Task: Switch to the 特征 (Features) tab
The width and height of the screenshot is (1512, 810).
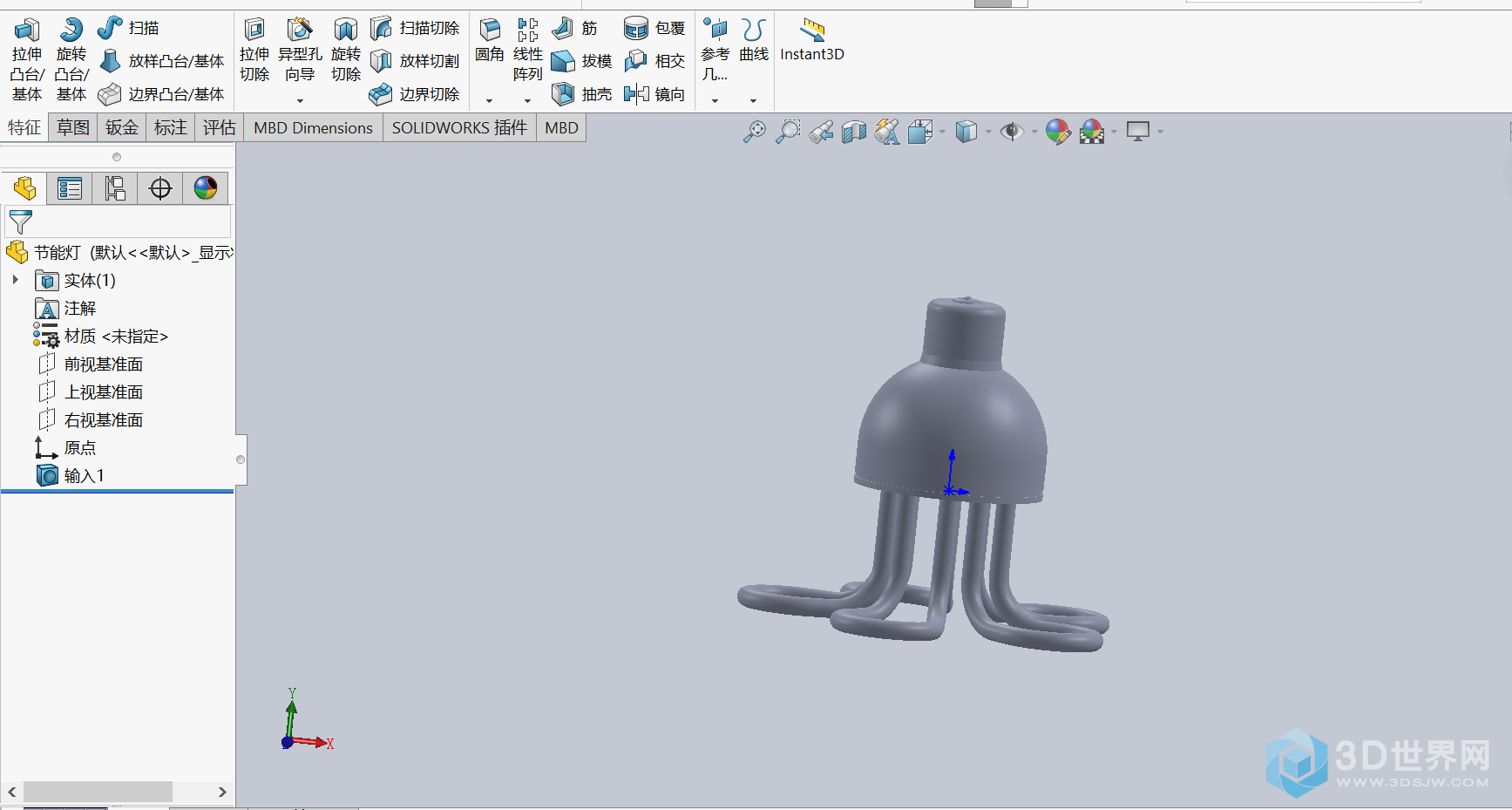Action: 24,128
